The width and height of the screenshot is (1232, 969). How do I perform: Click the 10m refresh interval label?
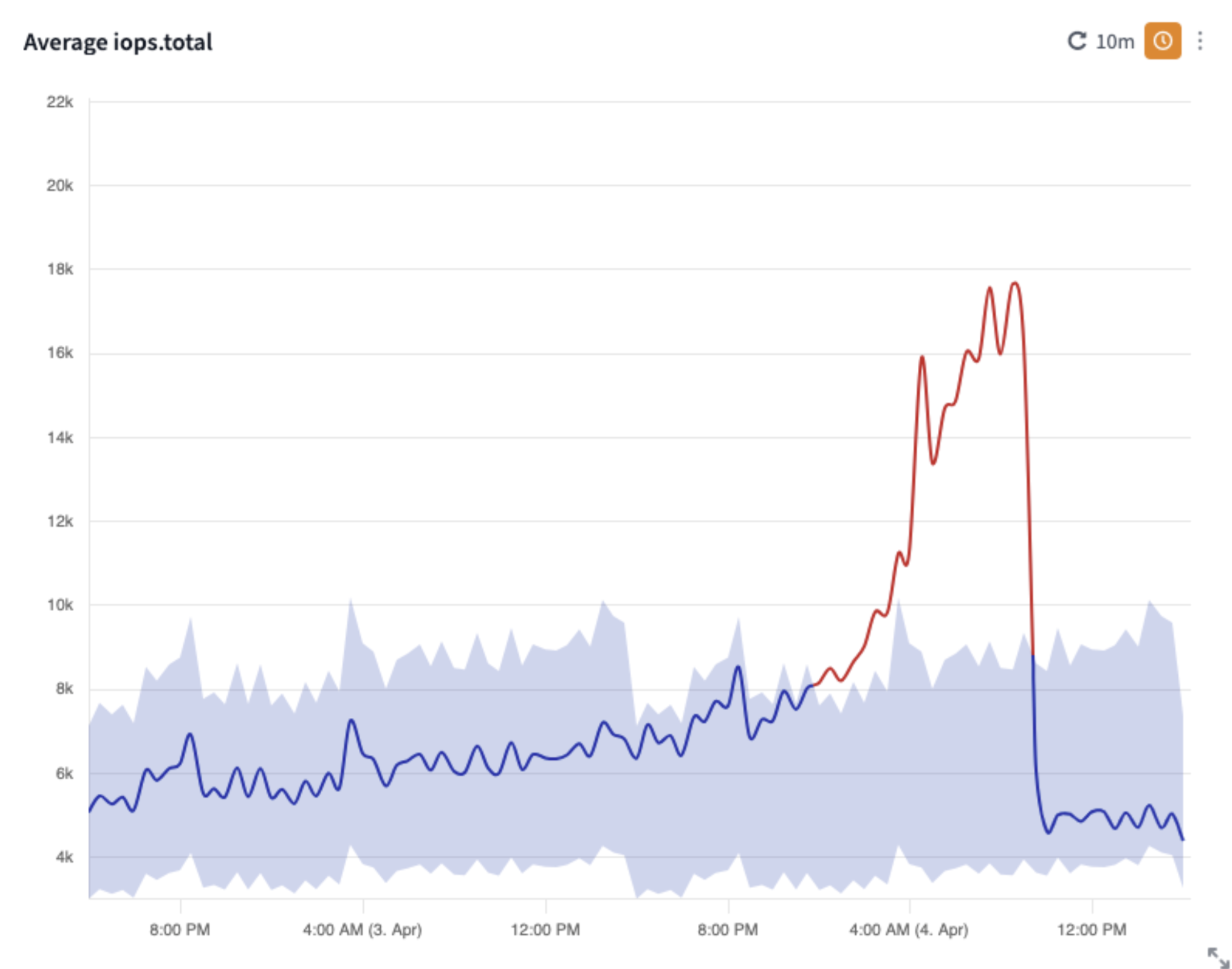point(1115,42)
